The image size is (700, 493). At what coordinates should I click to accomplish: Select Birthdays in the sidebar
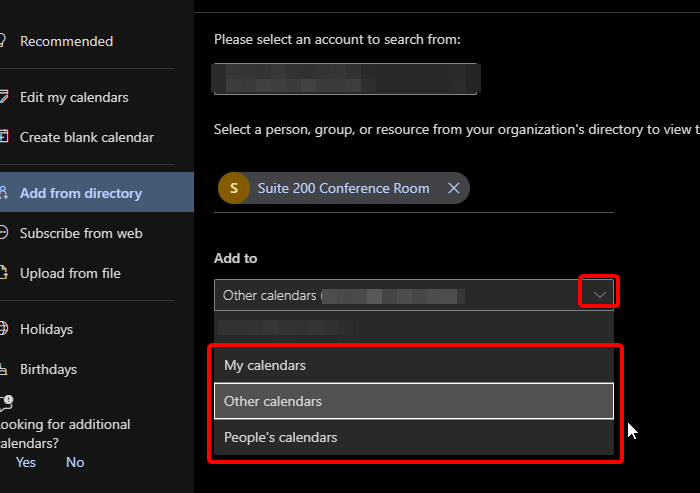point(48,369)
